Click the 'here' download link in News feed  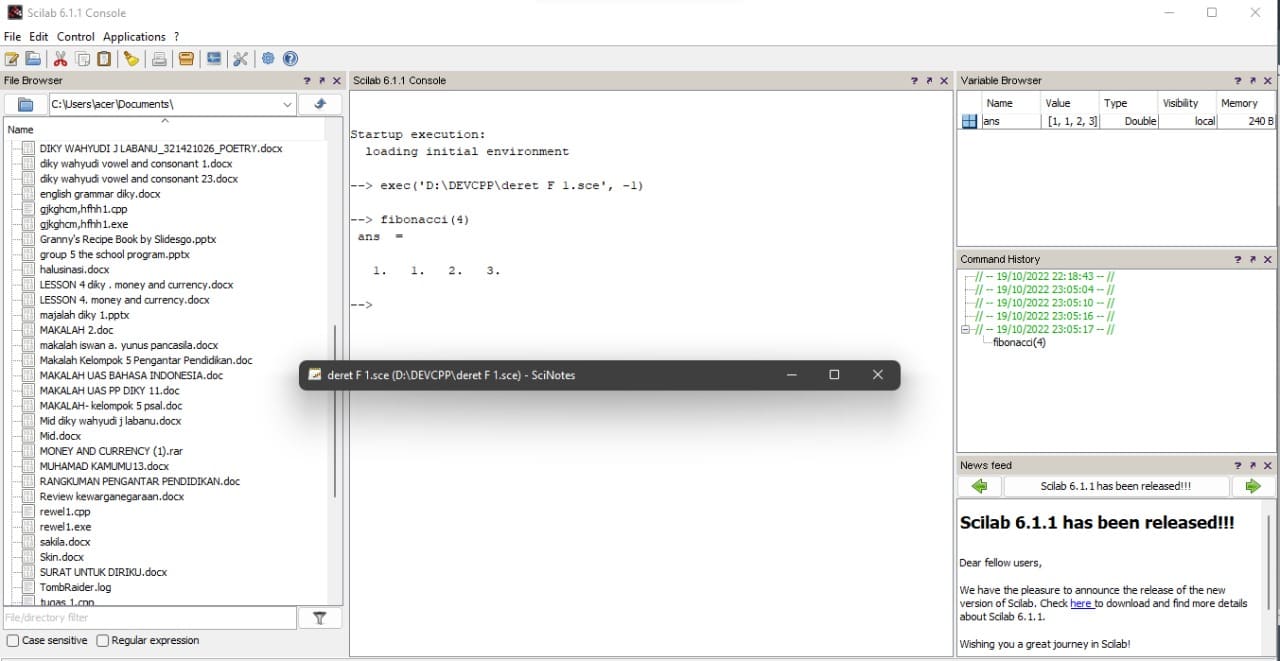tap(1081, 604)
